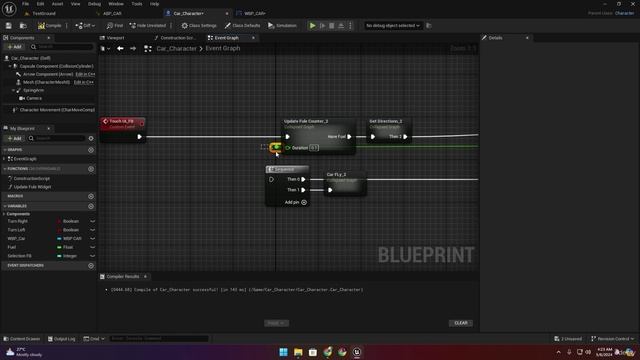Switch to the WBP_CAR tab
The width and height of the screenshot is (640, 360).
pos(254,13)
